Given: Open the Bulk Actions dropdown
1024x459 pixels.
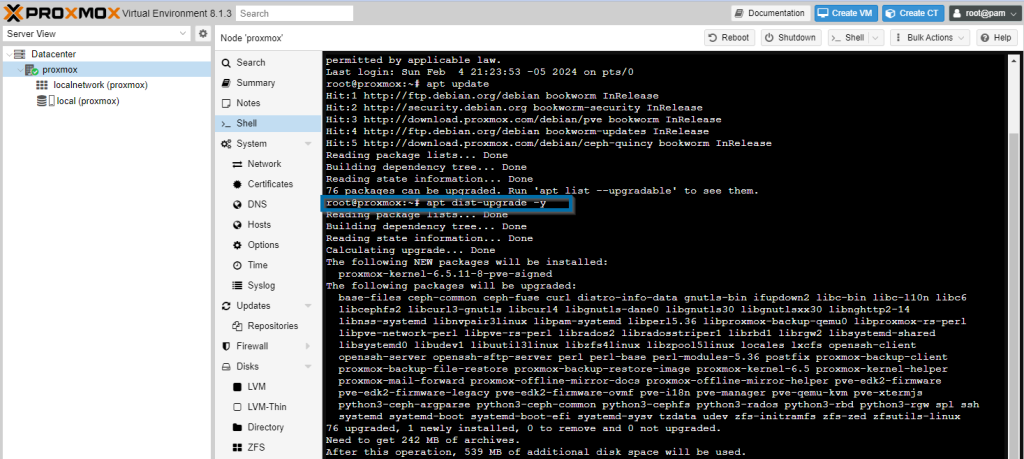Looking at the screenshot, I should 929,38.
